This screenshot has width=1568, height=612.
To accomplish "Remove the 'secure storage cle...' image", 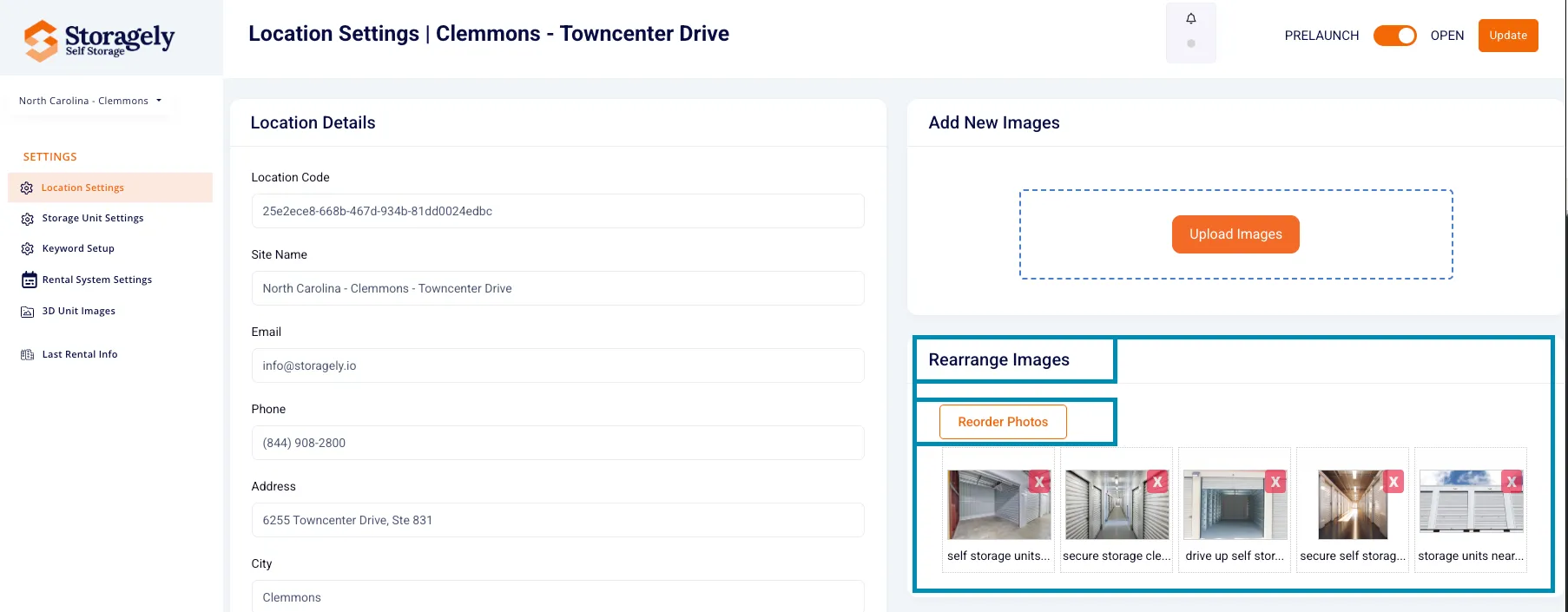I will tap(1157, 482).
